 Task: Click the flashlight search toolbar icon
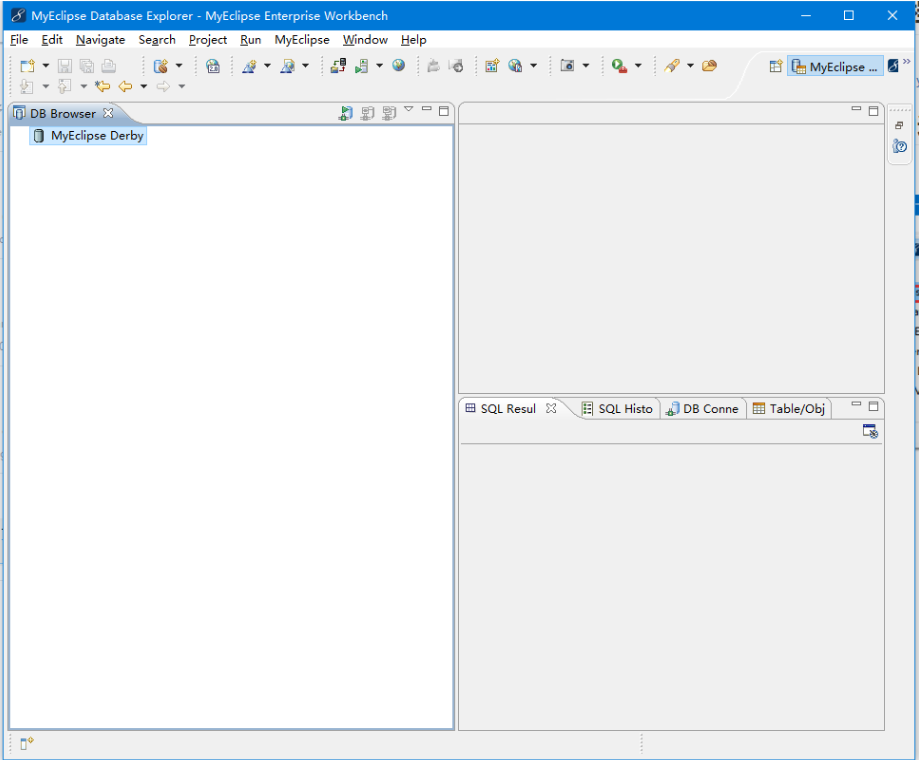tap(672, 66)
